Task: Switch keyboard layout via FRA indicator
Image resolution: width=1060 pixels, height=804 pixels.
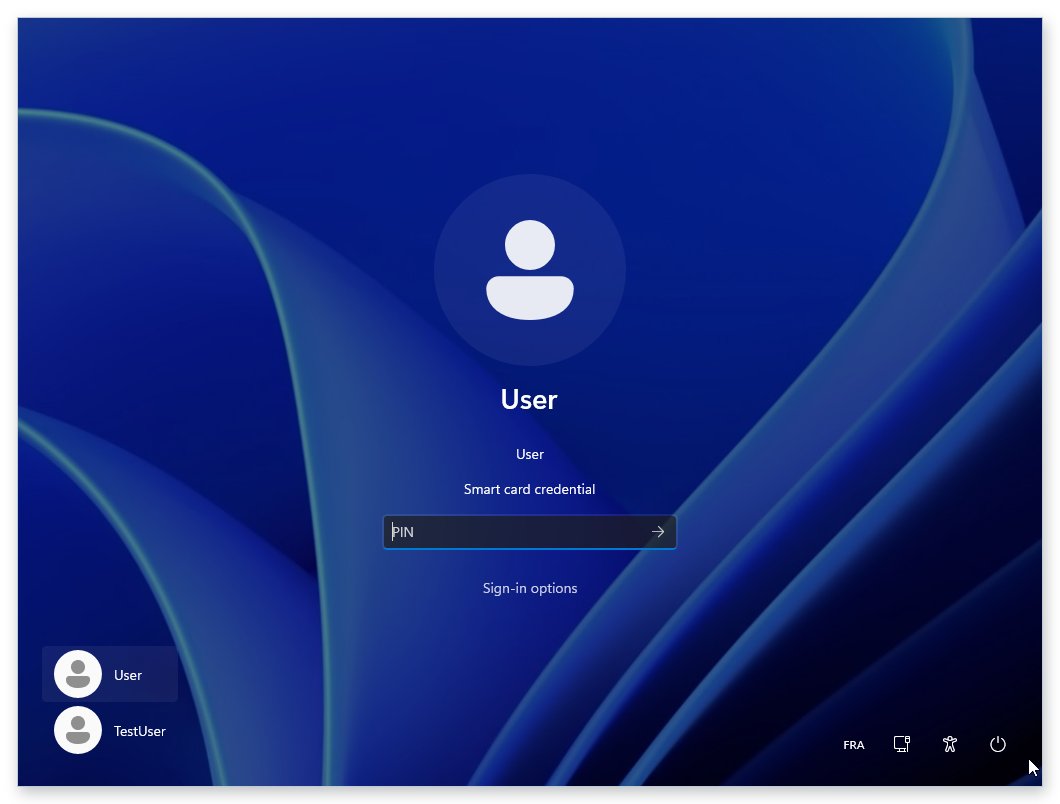Action: coord(853,745)
